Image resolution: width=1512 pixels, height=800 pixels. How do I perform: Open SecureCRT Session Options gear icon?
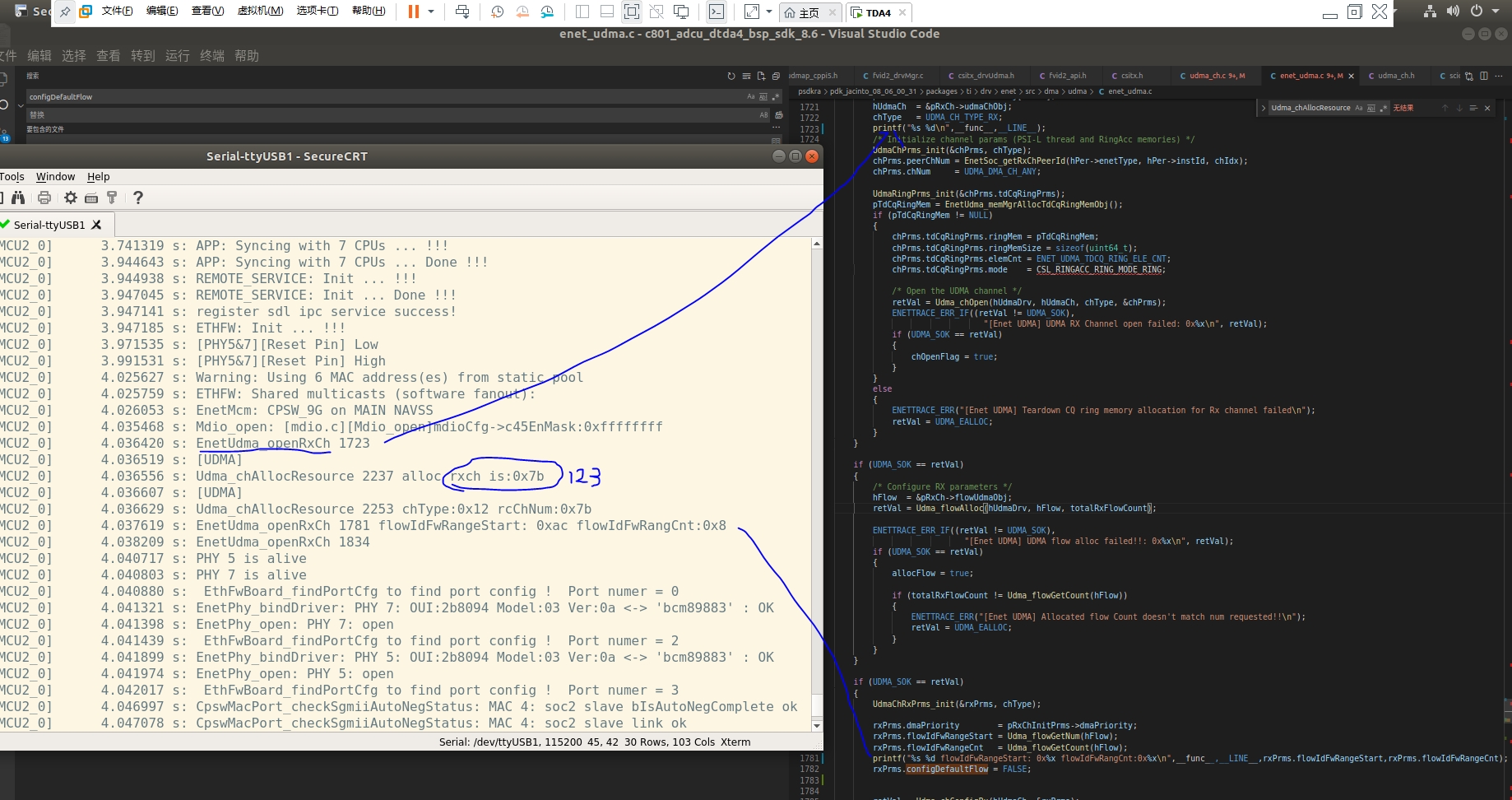(70, 198)
